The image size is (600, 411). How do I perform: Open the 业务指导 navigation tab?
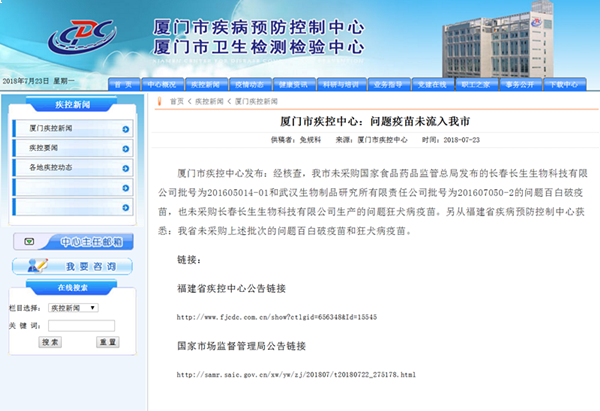click(389, 84)
